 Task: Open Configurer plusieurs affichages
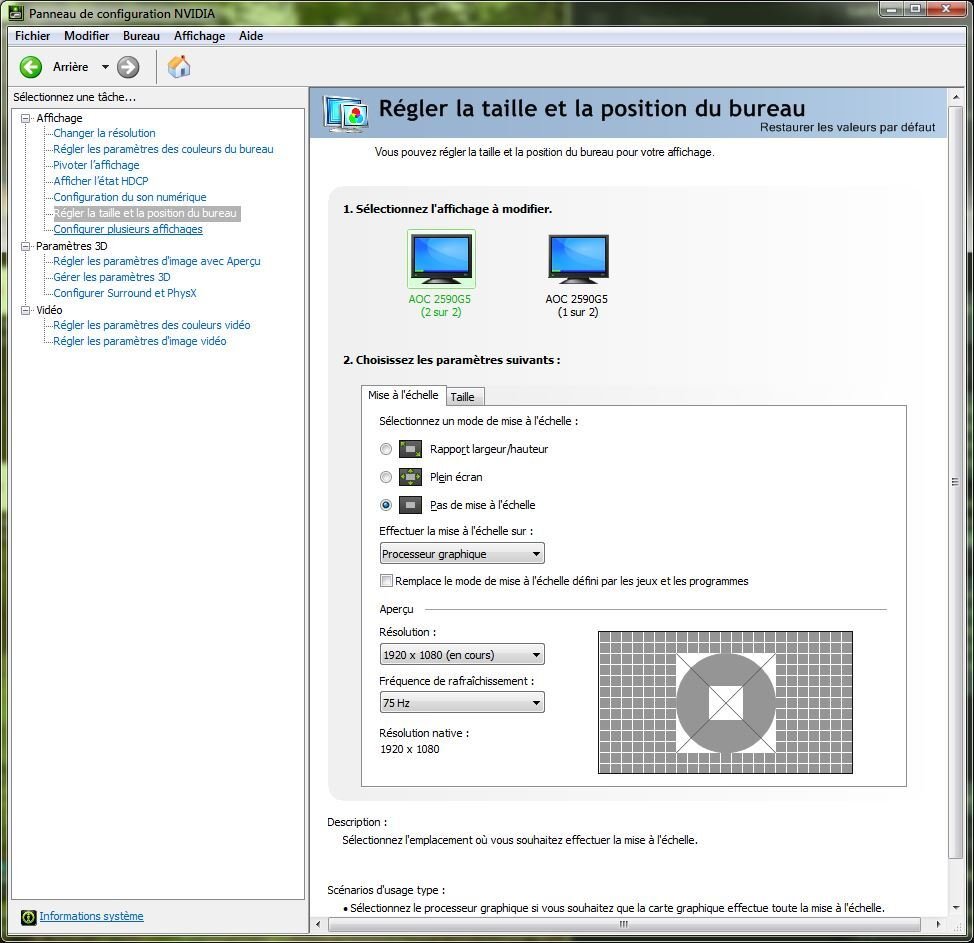point(128,229)
